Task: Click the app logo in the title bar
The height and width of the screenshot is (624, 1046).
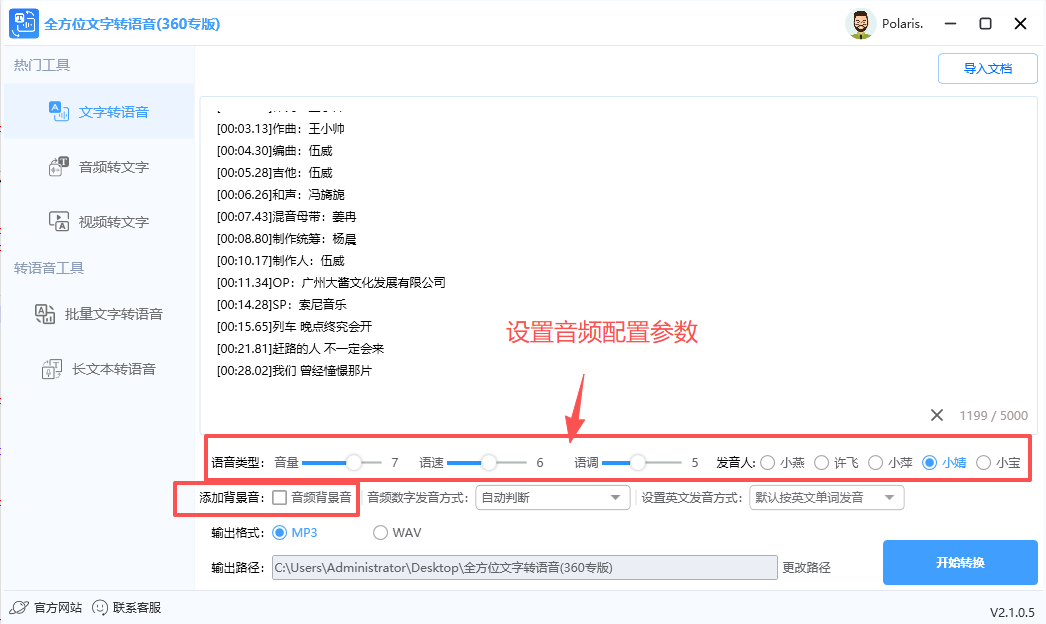Action: (23, 22)
